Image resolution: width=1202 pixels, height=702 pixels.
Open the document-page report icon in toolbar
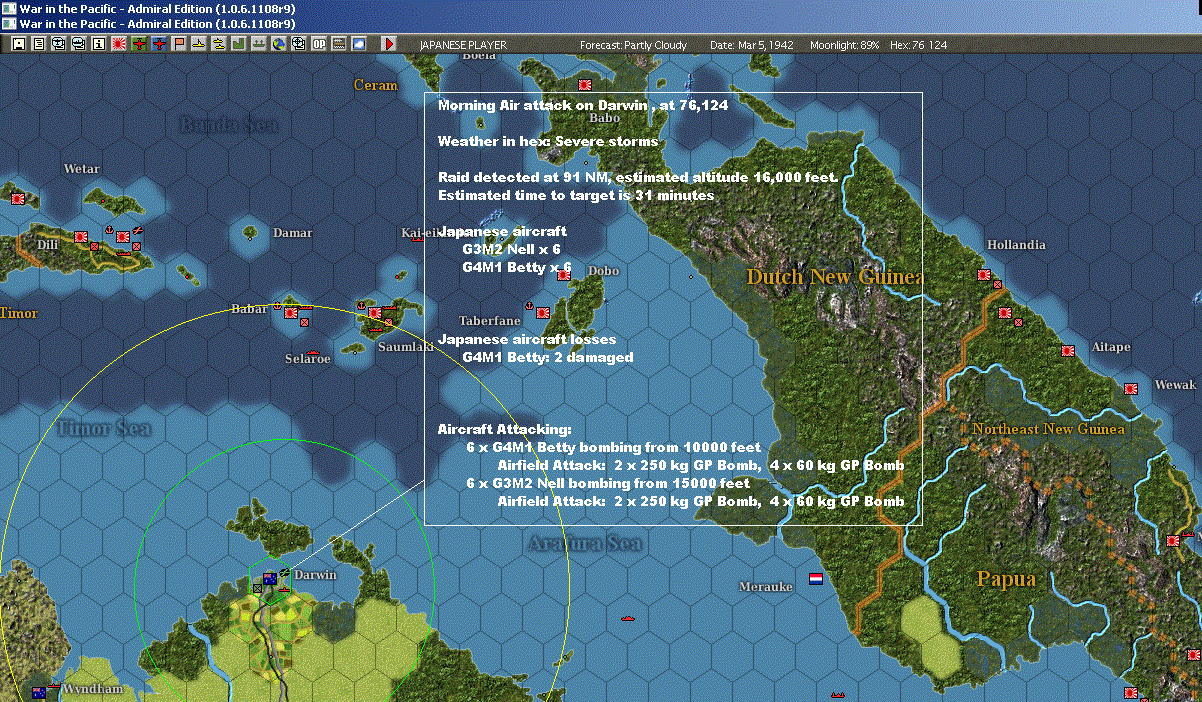pos(38,44)
